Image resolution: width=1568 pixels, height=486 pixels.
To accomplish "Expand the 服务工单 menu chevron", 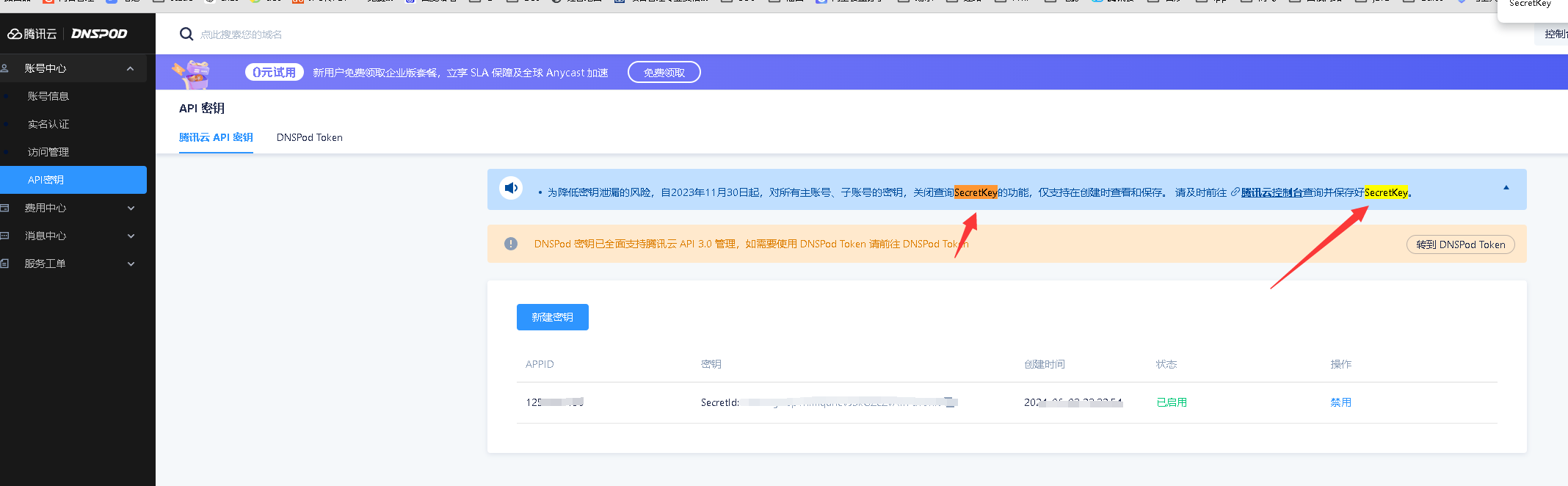I will 131,264.
